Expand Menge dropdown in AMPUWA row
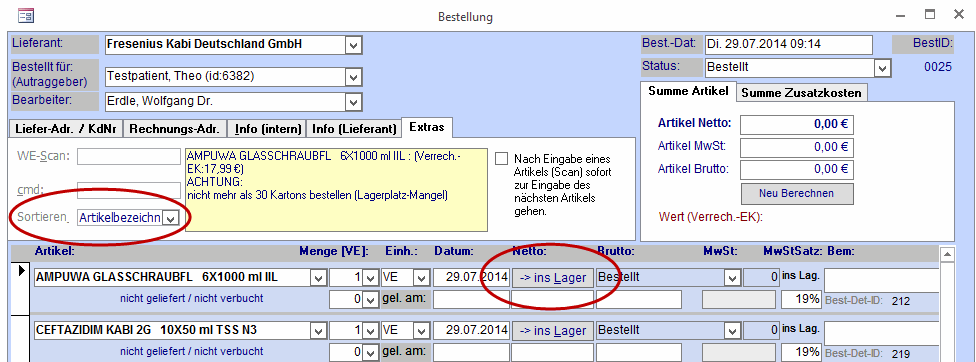Viewport: 976px width, 362px height. click(x=370, y=278)
